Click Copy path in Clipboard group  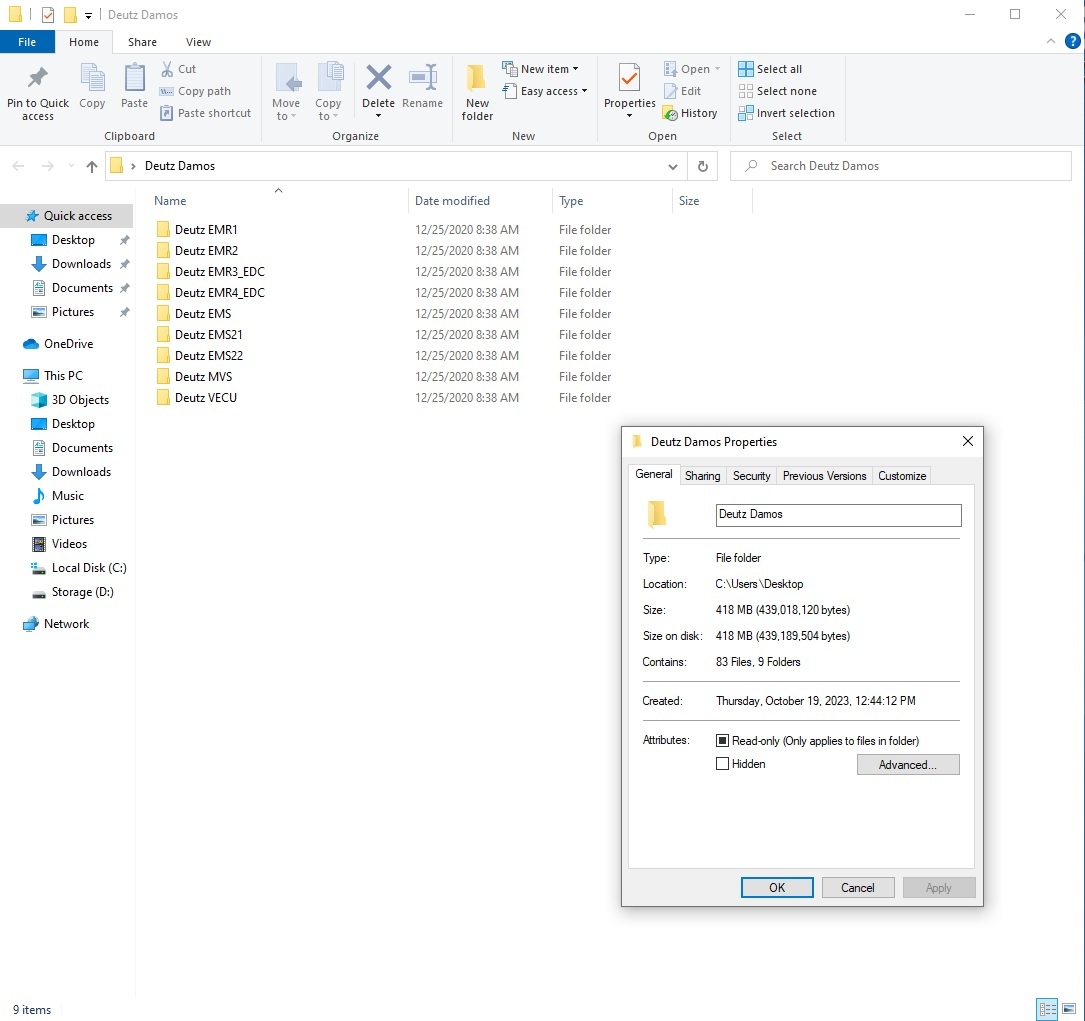click(x=195, y=91)
